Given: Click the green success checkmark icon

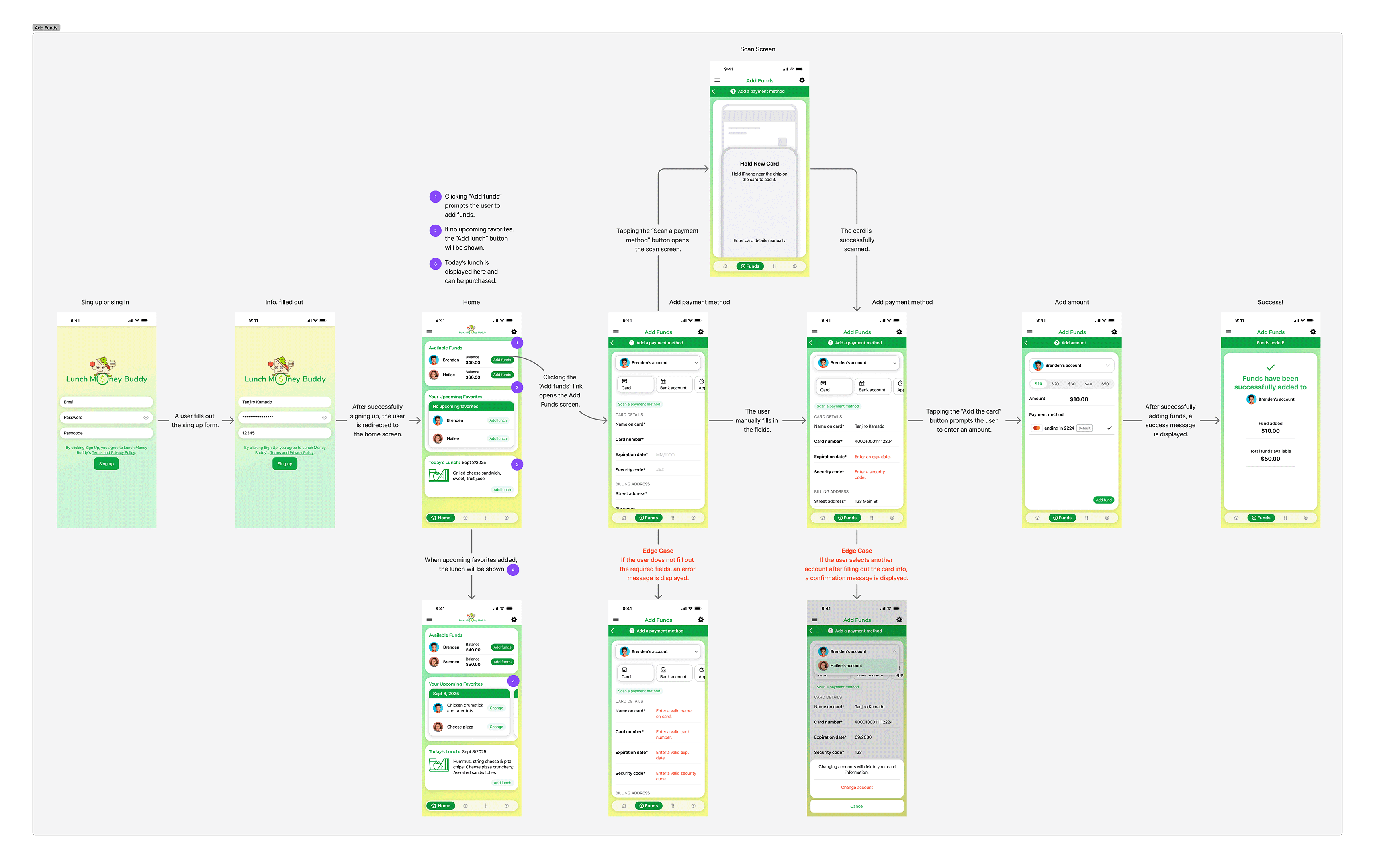Looking at the screenshot, I should 1270,367.
